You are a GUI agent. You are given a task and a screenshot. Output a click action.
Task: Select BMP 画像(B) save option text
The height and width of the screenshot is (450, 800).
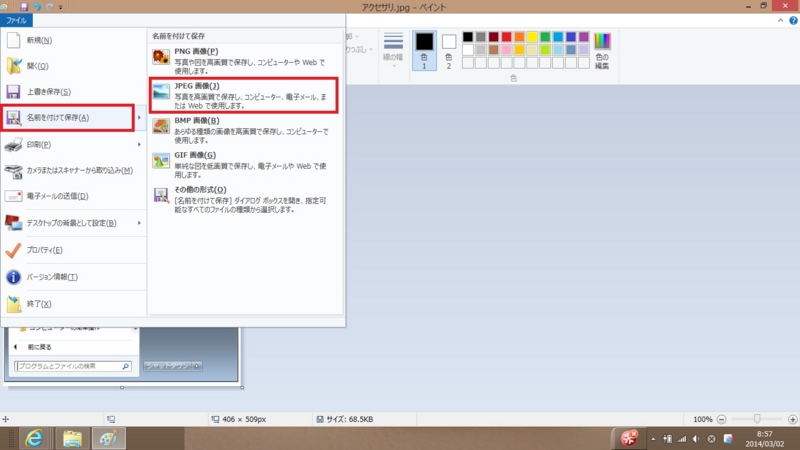point(197,121)
